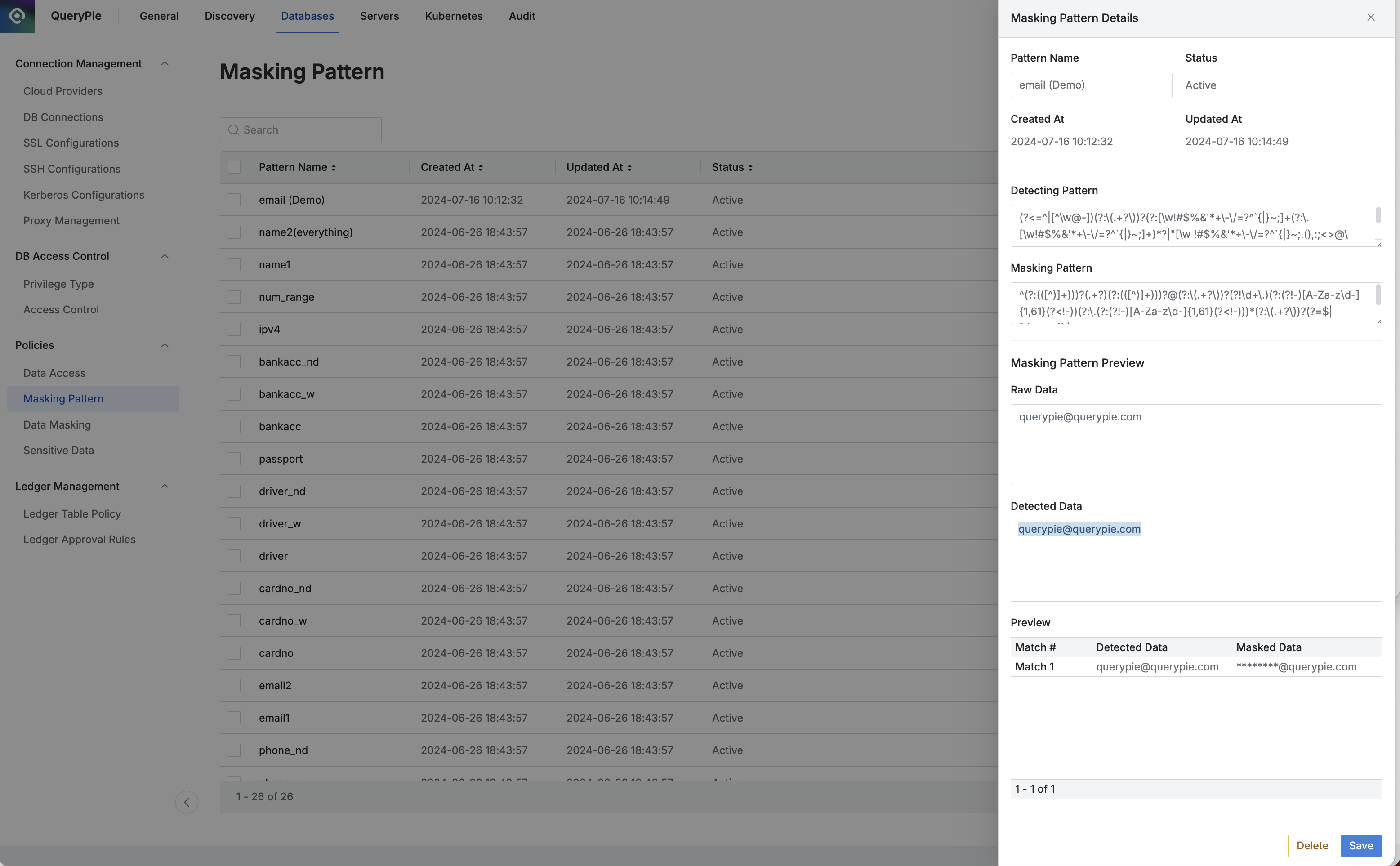Click the search magnifier icon
Screen dimensions: 1400x866
click(x=233, y=130)
